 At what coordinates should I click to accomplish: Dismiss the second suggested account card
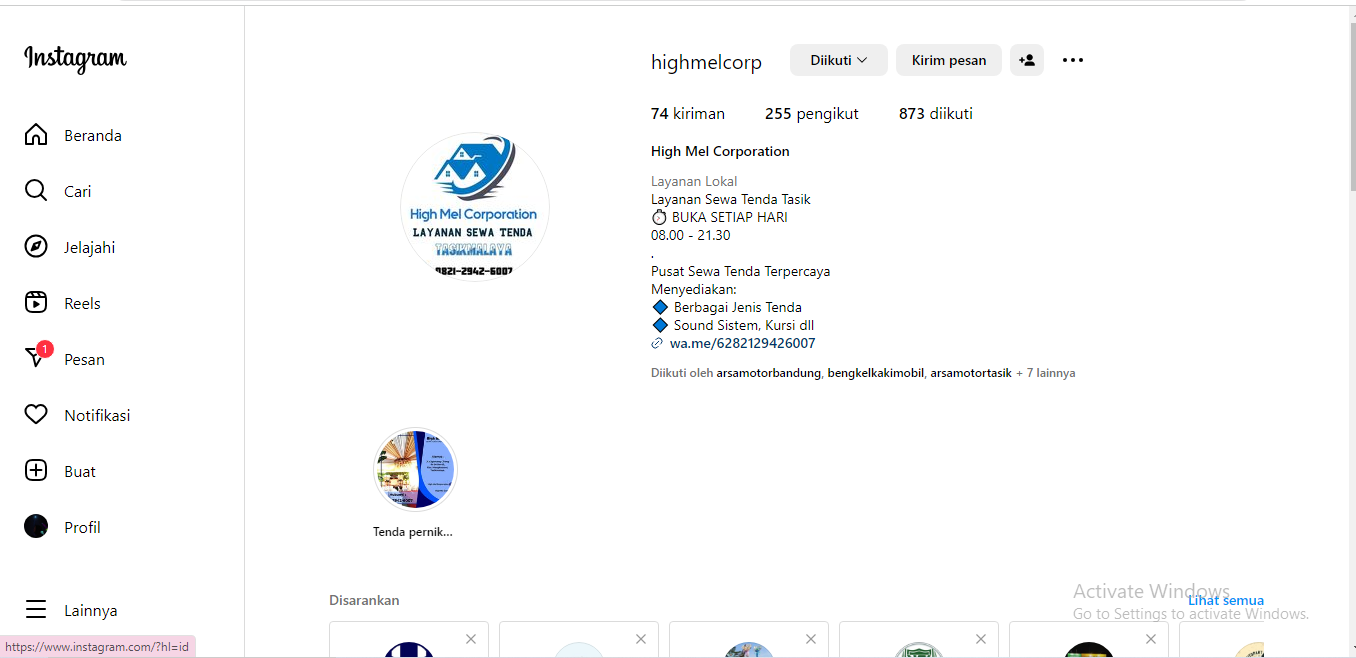(x=641, y=639)
